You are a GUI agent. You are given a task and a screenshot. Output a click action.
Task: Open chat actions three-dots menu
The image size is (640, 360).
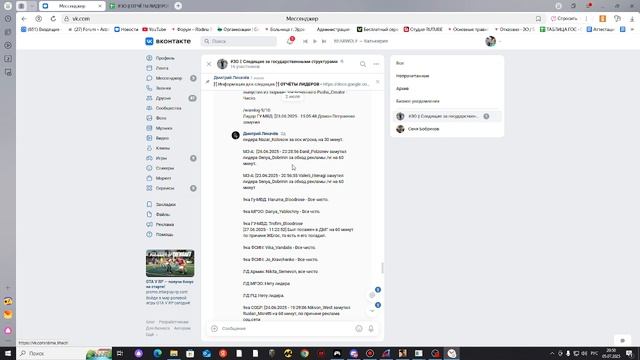click(376, 64)
